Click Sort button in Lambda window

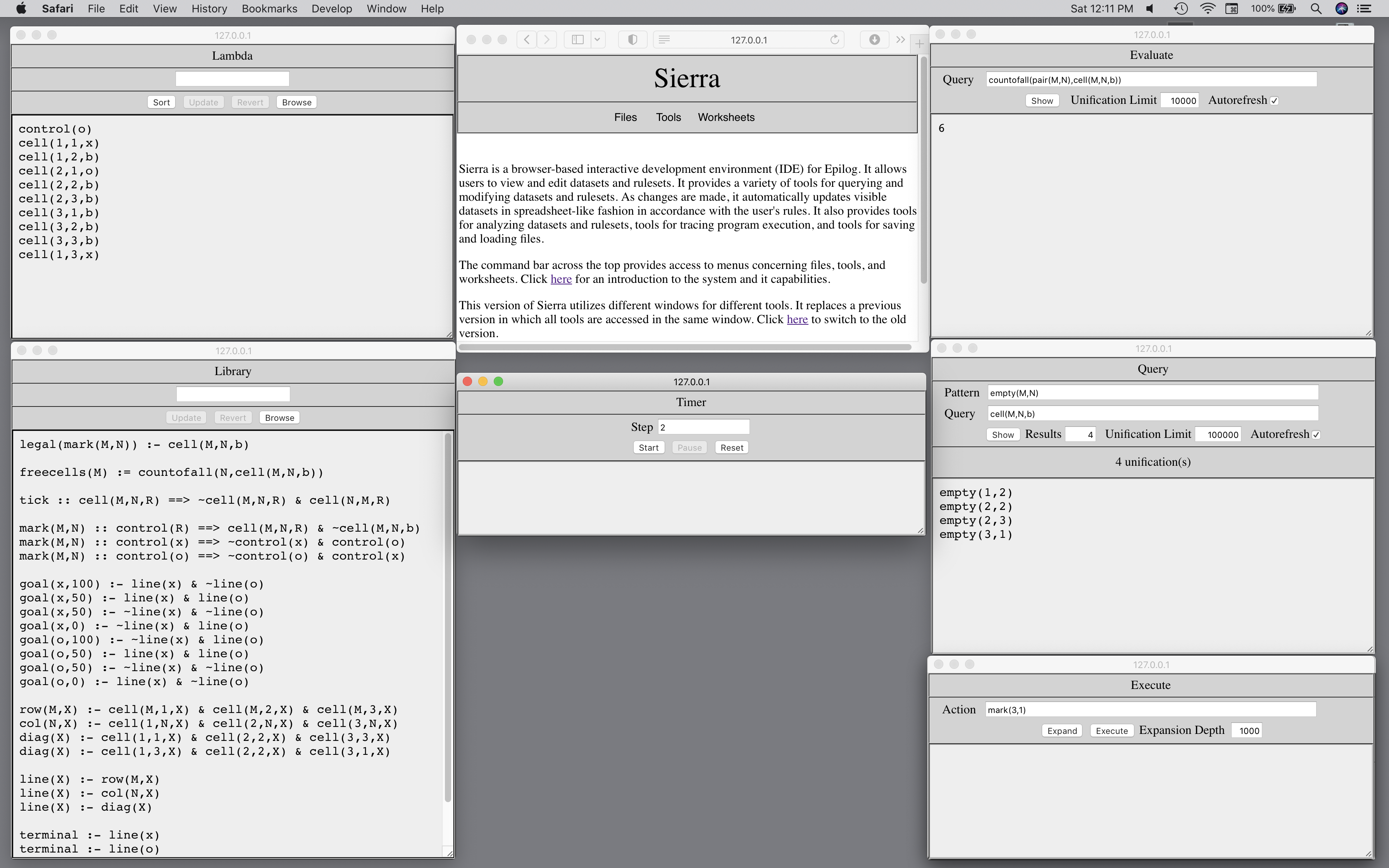[161, 102]
